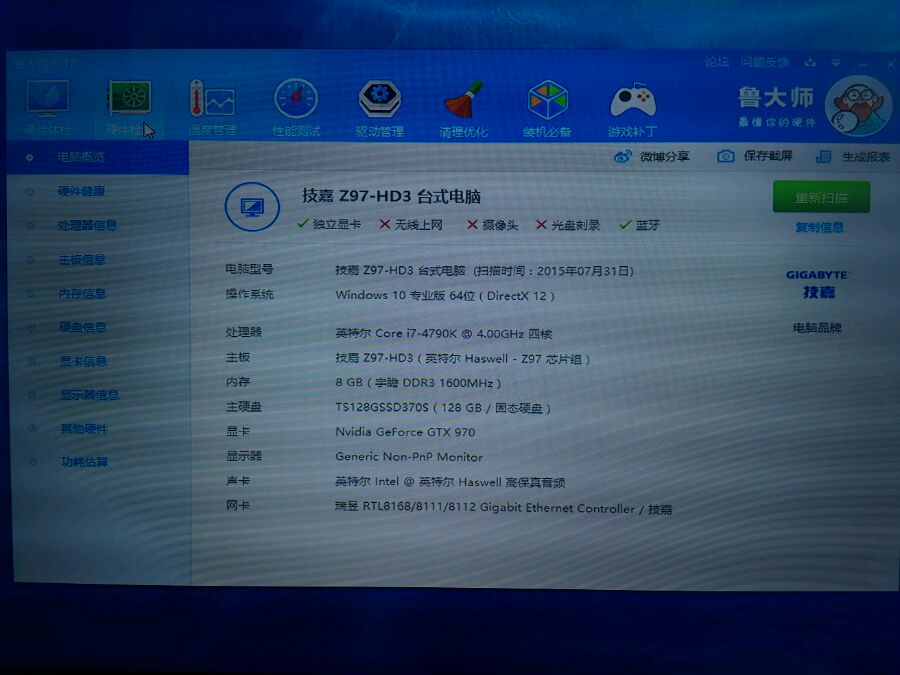Click the 光盘刻录 red cross
900x675 pixels.
[x=541, y=224]
